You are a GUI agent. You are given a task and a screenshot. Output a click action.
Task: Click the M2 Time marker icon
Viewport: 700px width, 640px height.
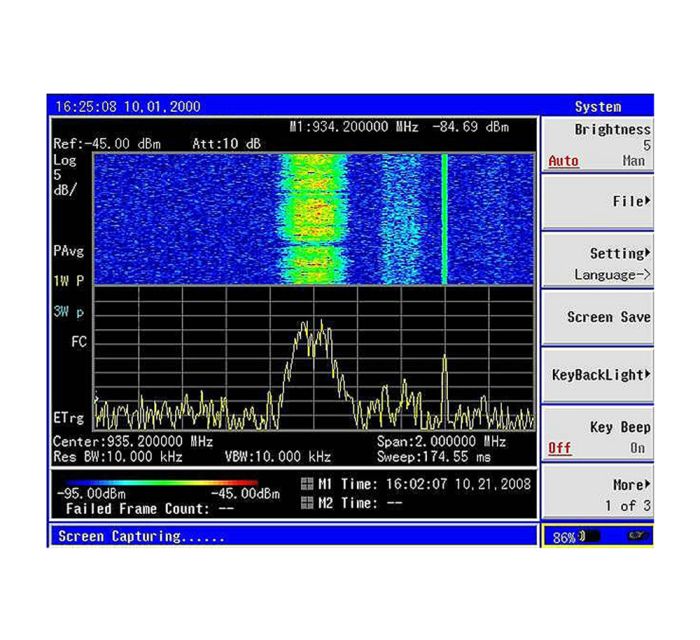click(307, 503)
